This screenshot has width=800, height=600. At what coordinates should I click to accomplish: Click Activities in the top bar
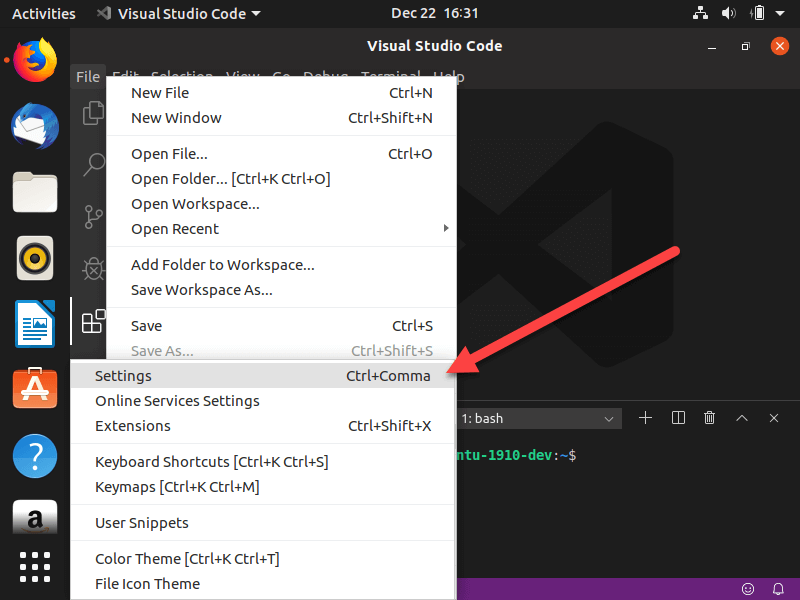point(43,14)
